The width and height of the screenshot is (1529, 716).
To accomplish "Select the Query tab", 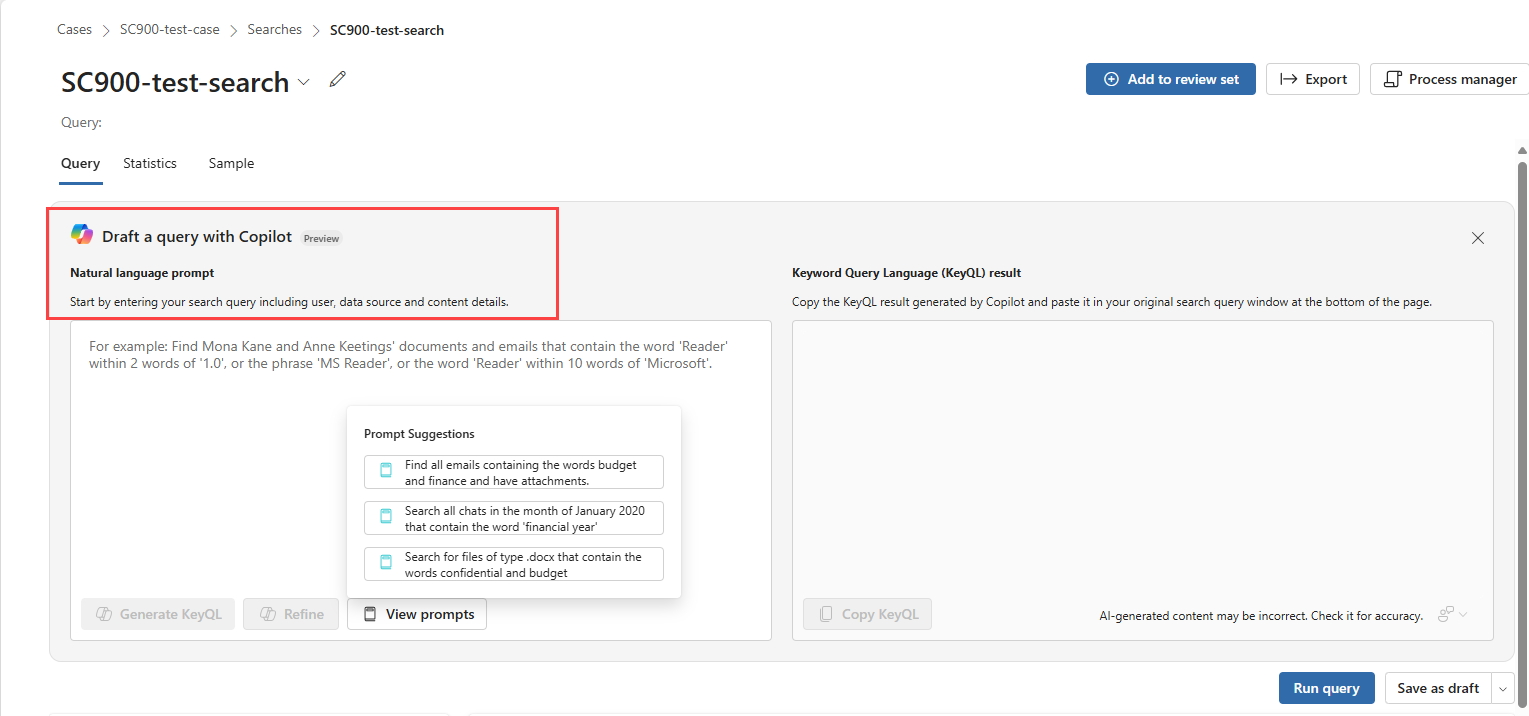I will (x=80, y=163).
